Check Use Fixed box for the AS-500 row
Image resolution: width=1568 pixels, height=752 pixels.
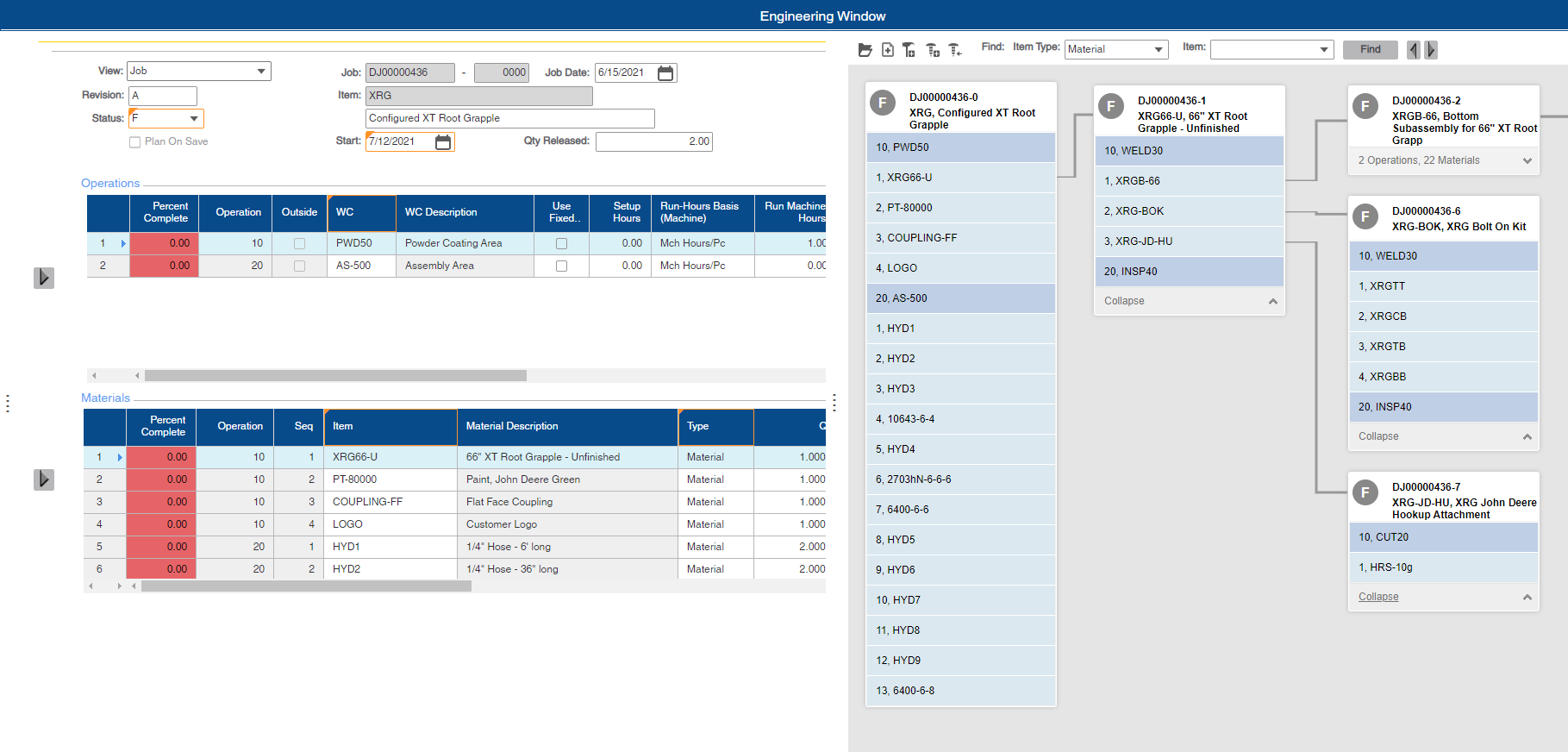point(561,266)
